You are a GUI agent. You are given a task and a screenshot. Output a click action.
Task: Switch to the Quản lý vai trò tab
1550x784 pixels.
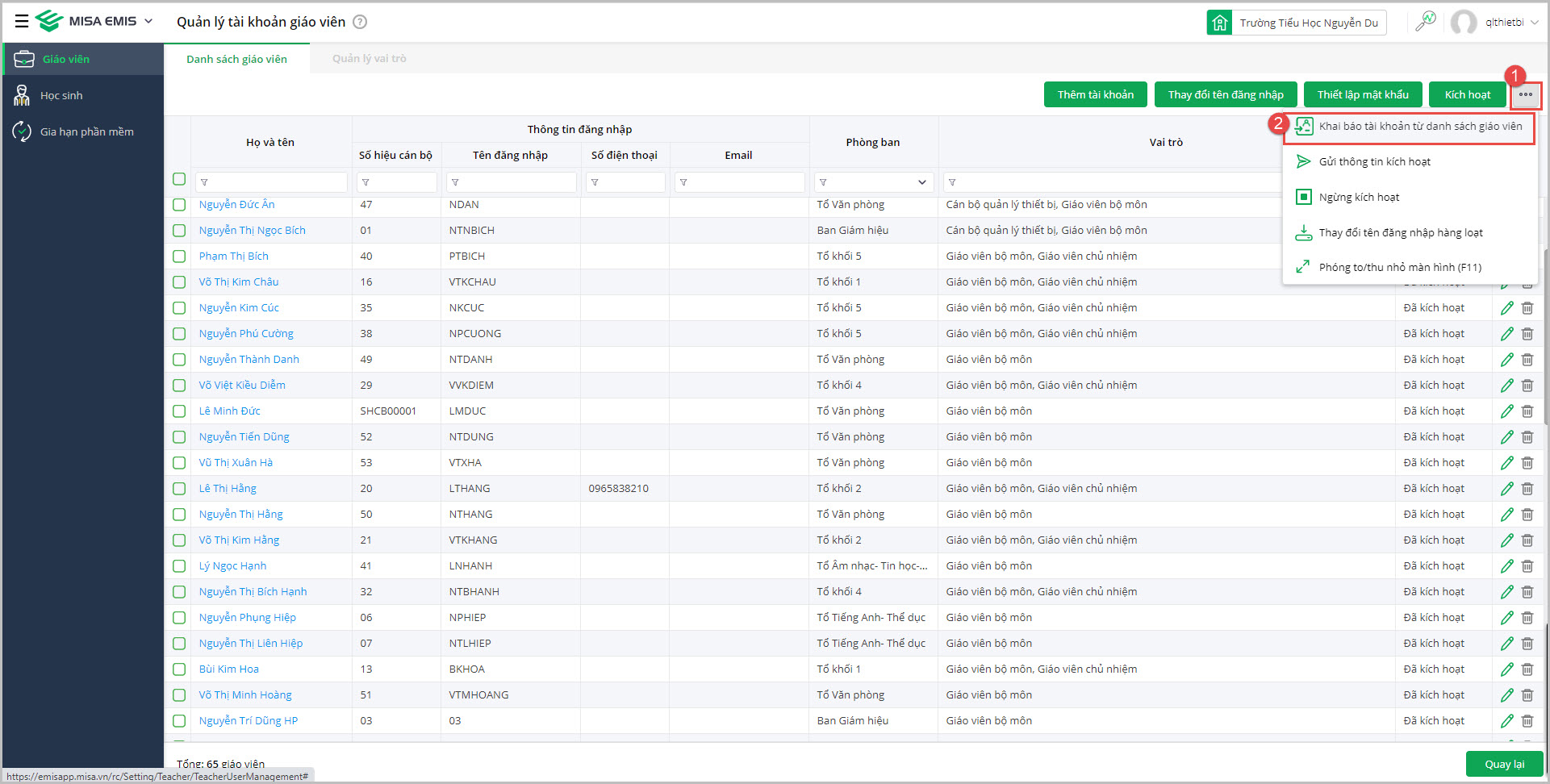(369, 59)
